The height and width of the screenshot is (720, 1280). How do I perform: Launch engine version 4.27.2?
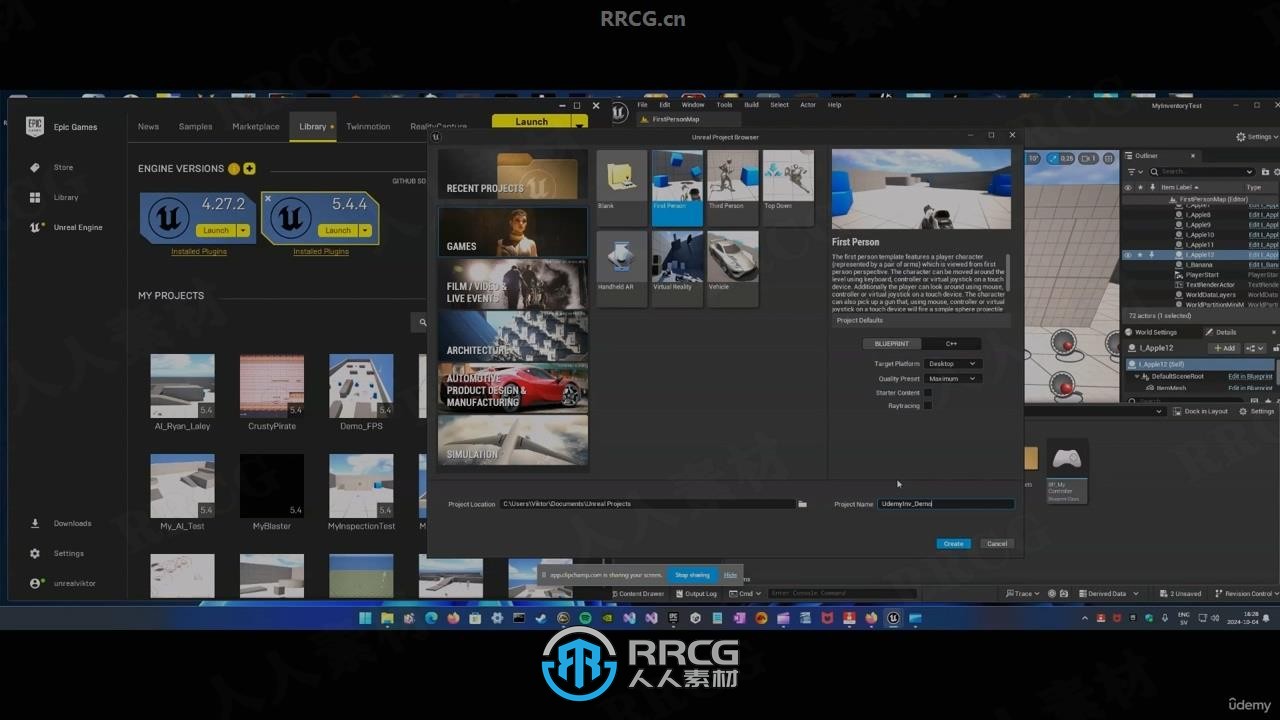click(216, 231)
